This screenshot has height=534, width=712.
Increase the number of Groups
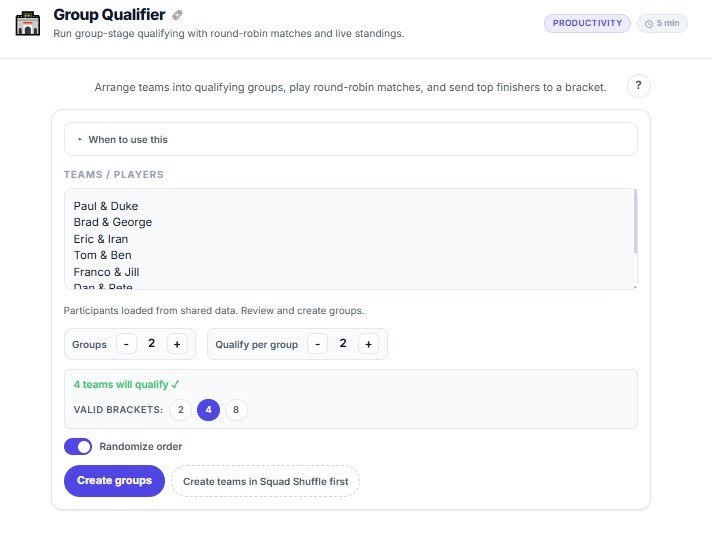click(x=177, y=344)
